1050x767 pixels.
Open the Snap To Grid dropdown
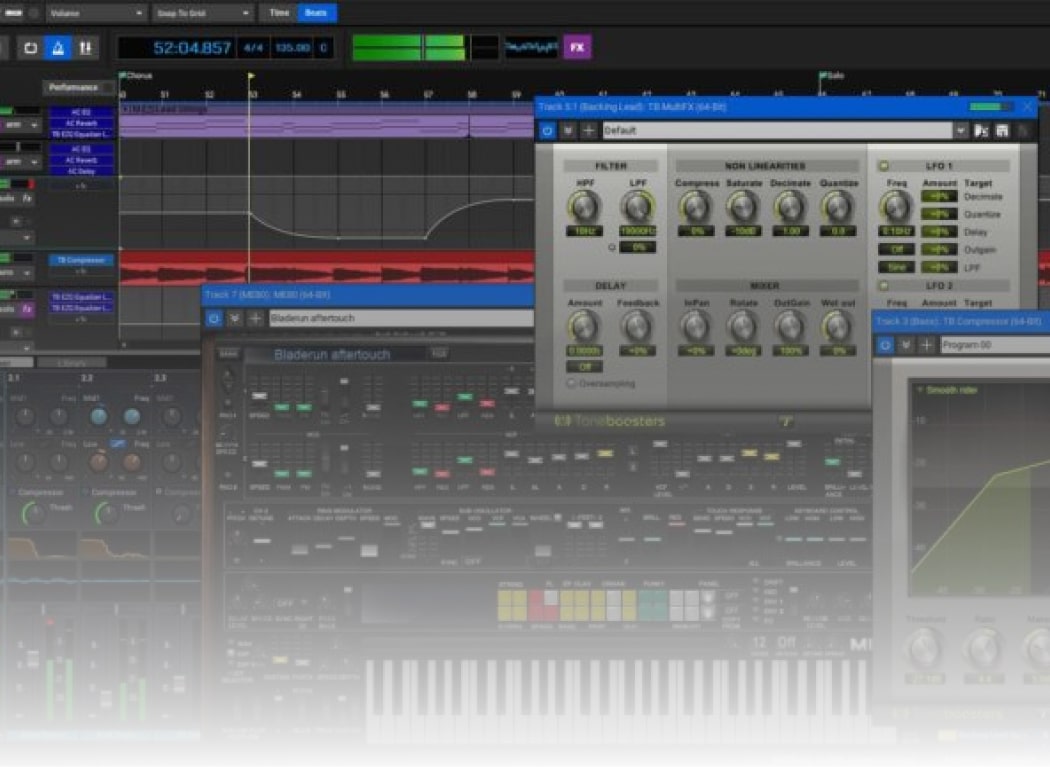click(202, 13)
